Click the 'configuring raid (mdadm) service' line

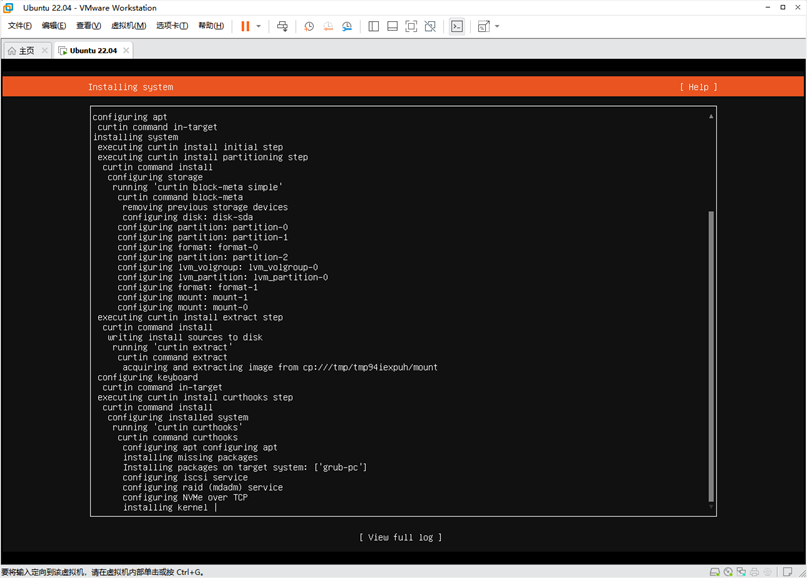coord(202,487)
